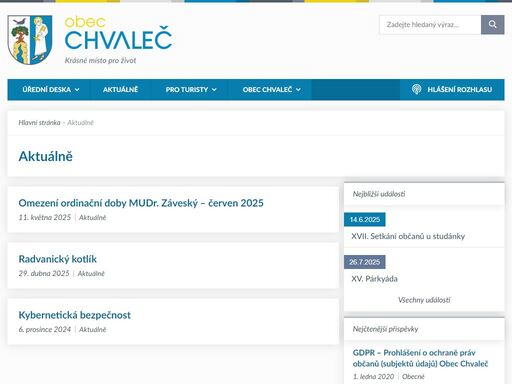Click Aktuálně in the breadcrumb trail
Image resolution: width=512 pixels, height=384 pixels.
[80, 123]
